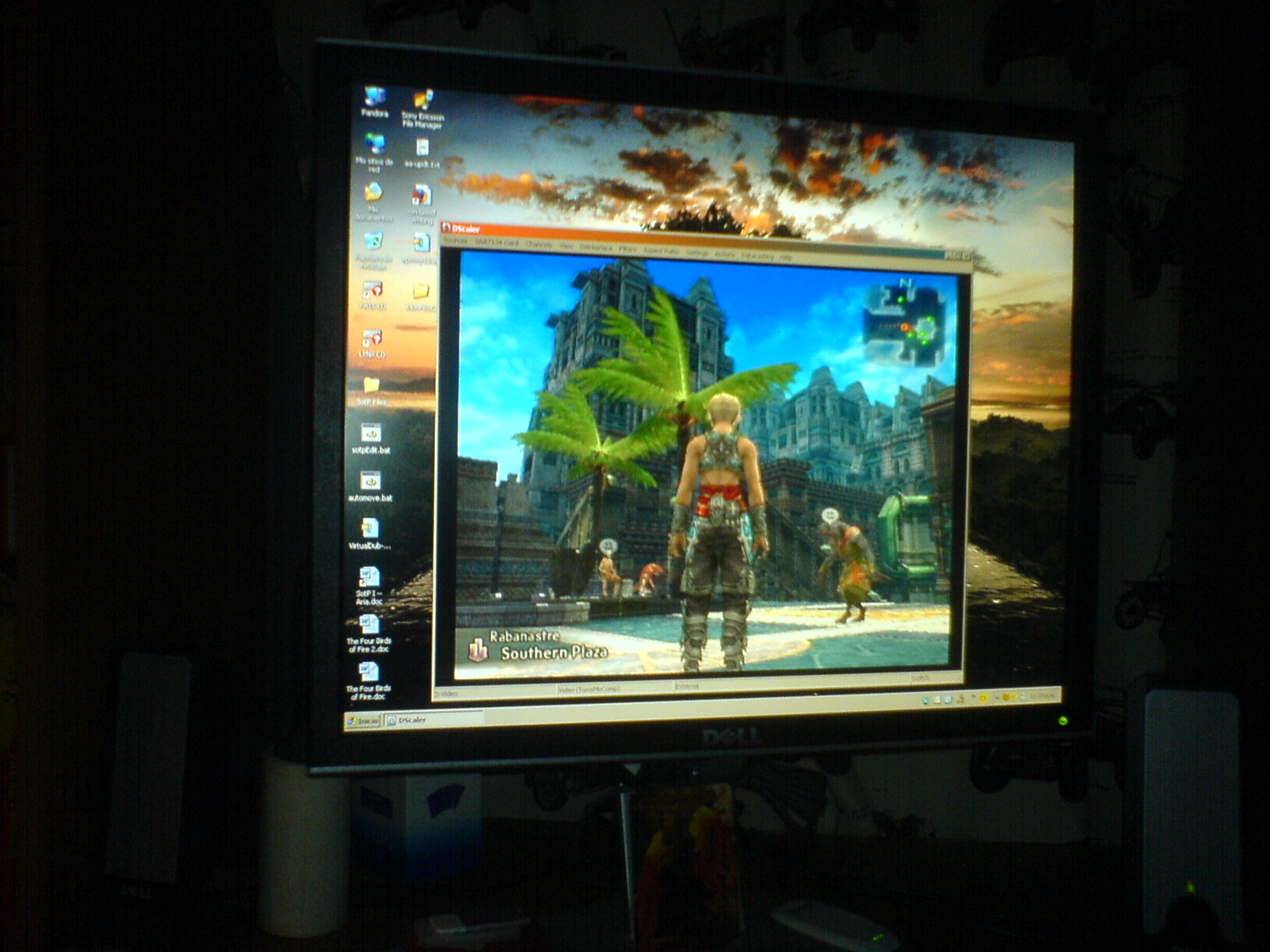Click the Video (TomsMoComp) status field
This screenshot has height=952, width=1270.
[x=615, y=688]
